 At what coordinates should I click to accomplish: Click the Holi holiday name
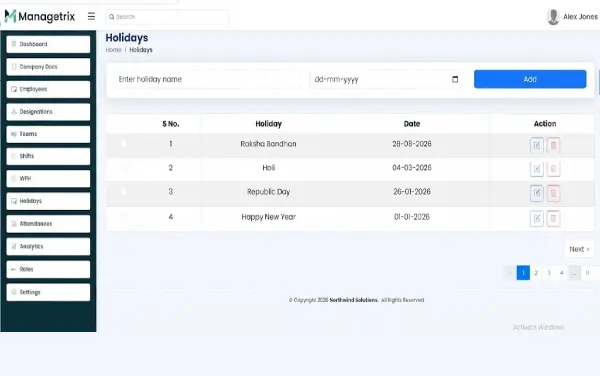click(x=269, y=168)
